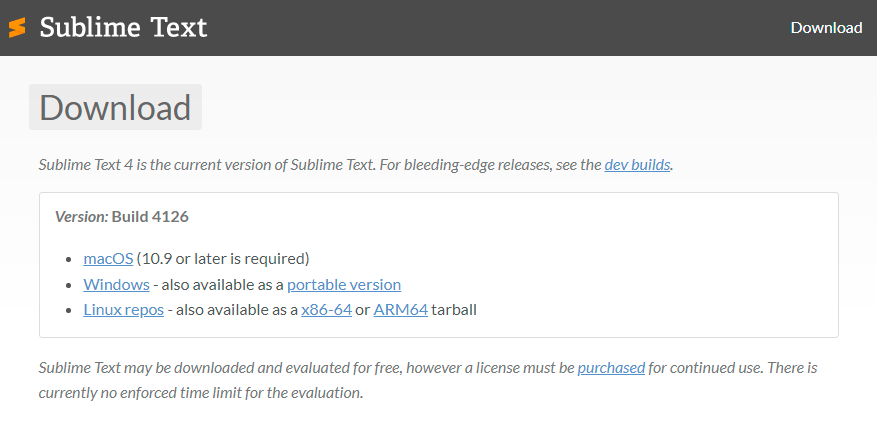The image size is (877, 422).
Task: Click the orange Sublime Text logo icon
Action: 17,28
